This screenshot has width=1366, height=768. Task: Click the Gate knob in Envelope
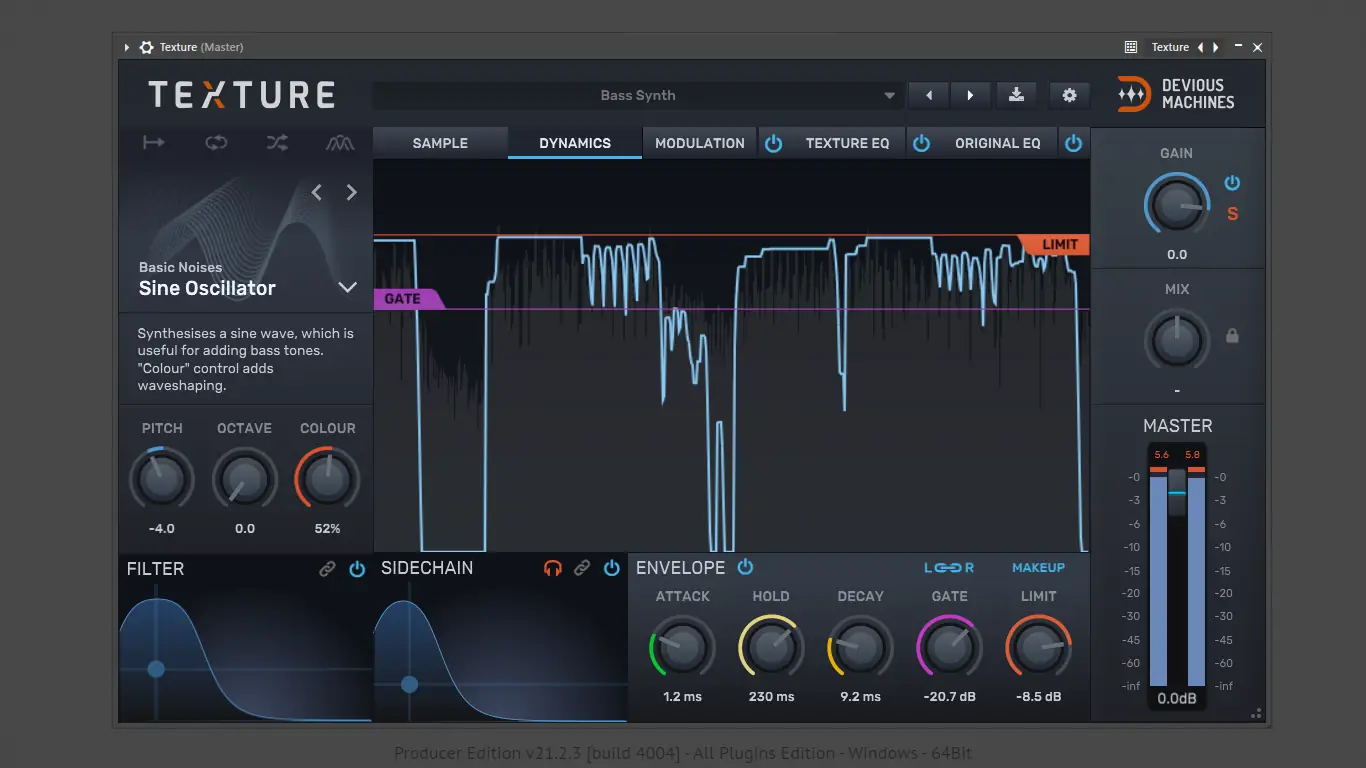(949, 647)
